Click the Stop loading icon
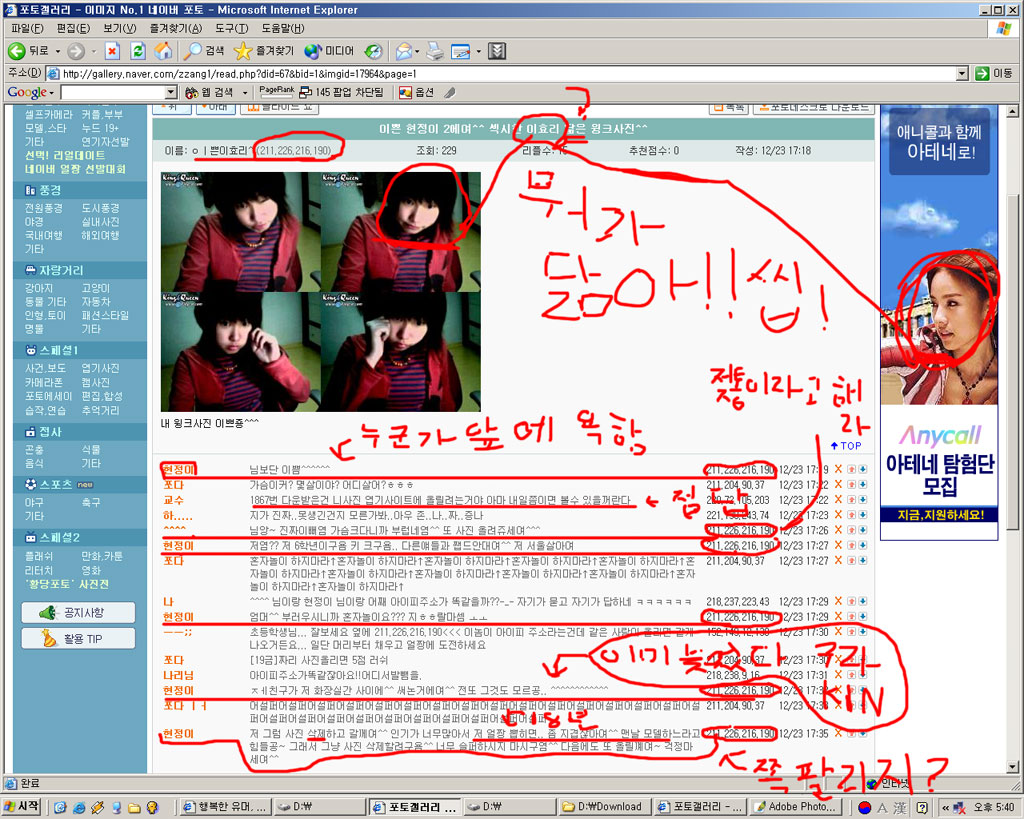Screen dimensions: 1024x819 112,51
